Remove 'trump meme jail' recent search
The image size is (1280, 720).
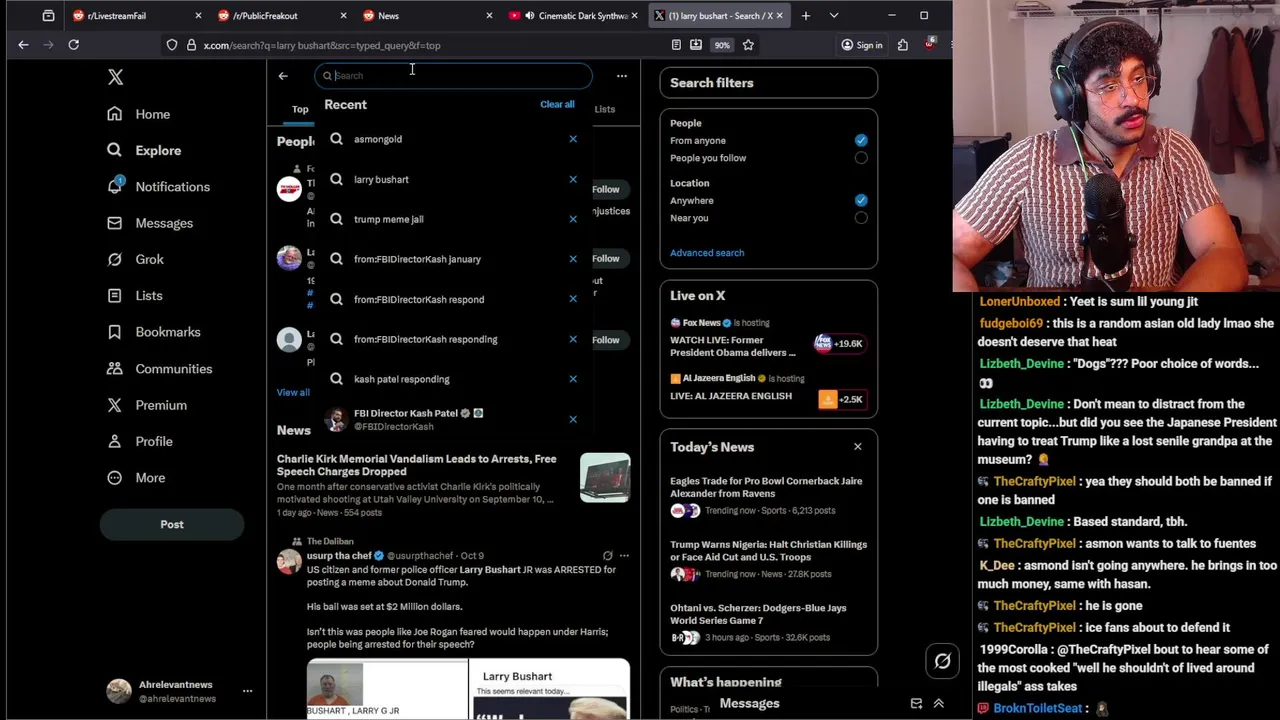[573, 219]
